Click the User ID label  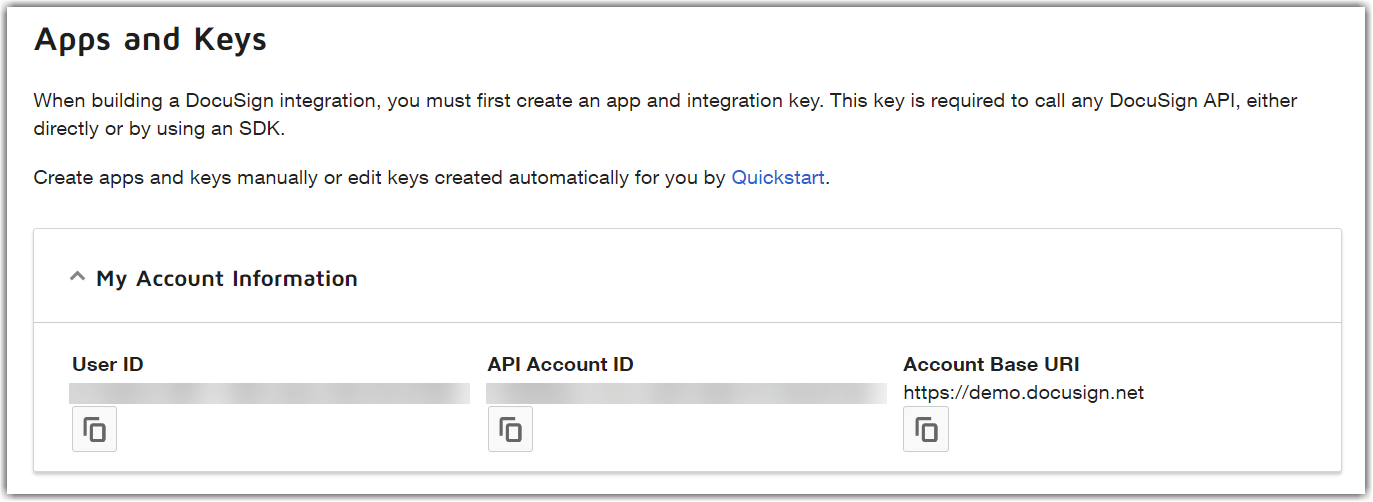108,364
